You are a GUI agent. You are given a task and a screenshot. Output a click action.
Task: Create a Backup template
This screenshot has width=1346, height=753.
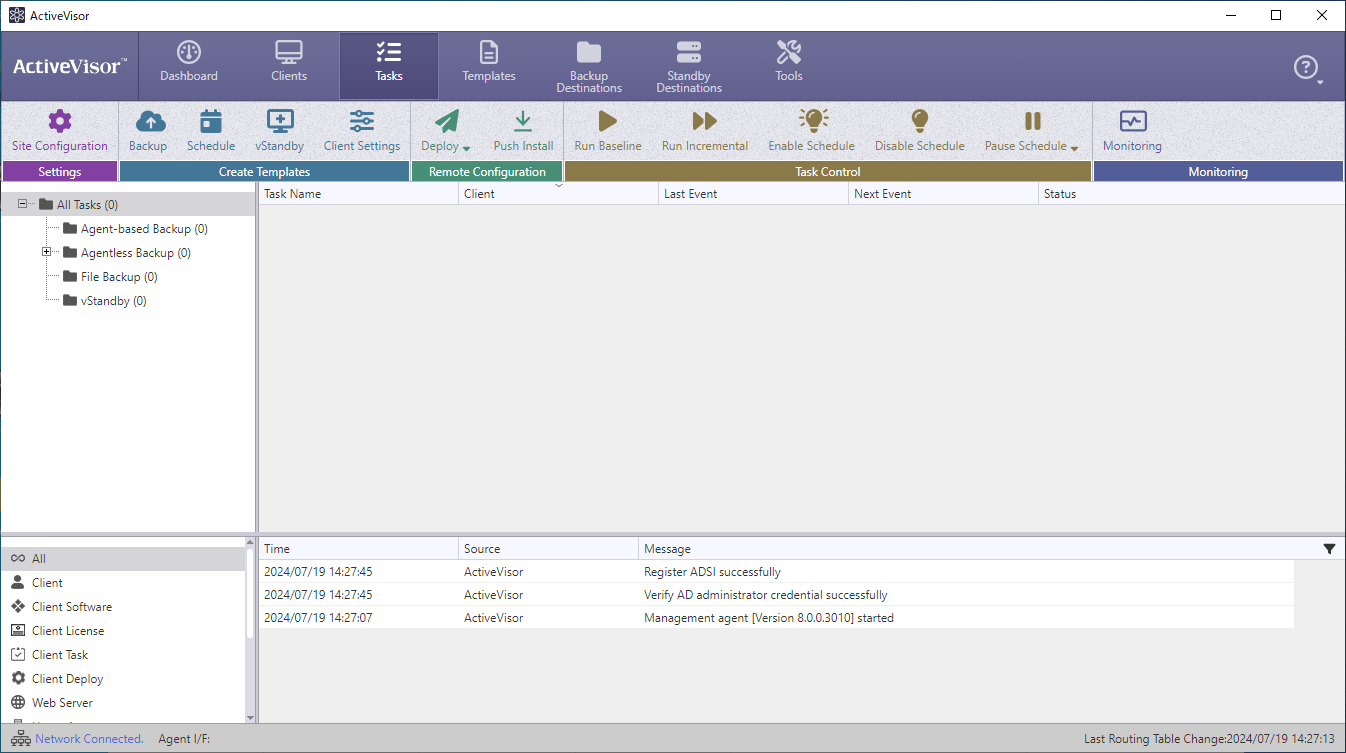(x=148, y=131)
